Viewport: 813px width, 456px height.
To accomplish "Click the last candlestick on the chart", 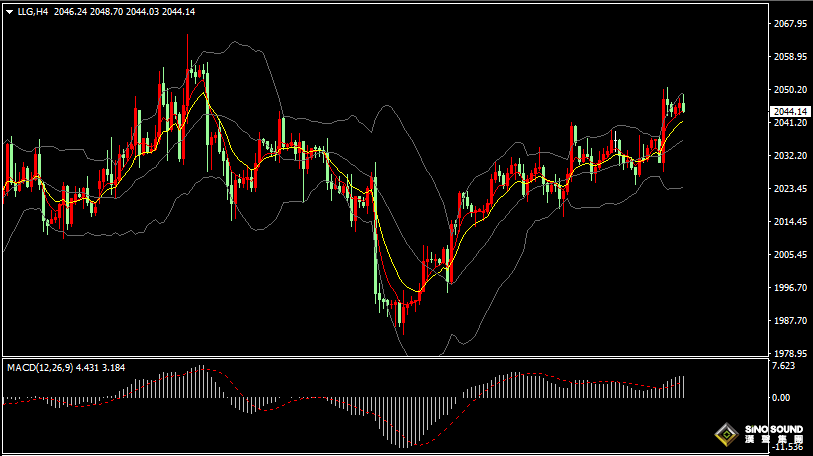I will click(683, 107).
